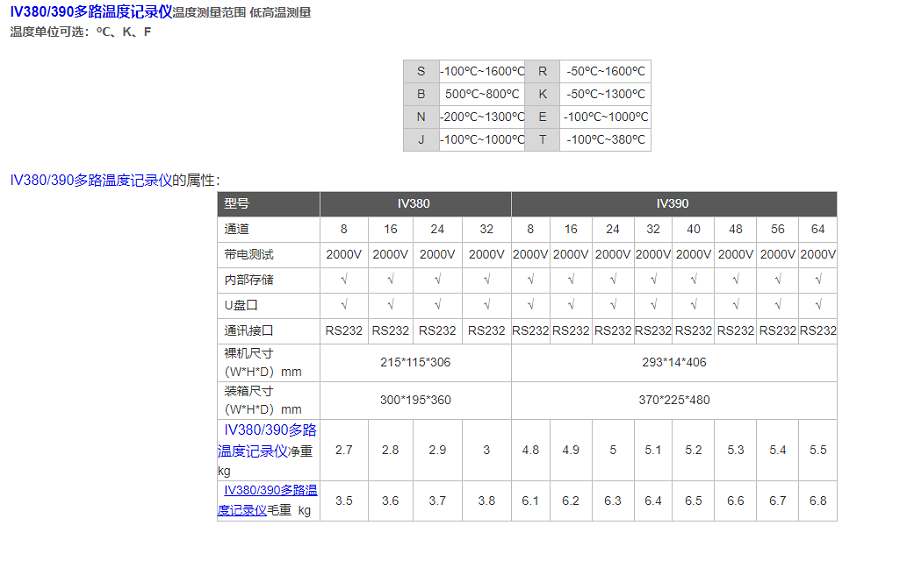Click the 215*115*306 dimension cell
This screenshot has height=561, width=900.
tap(415, 362)
